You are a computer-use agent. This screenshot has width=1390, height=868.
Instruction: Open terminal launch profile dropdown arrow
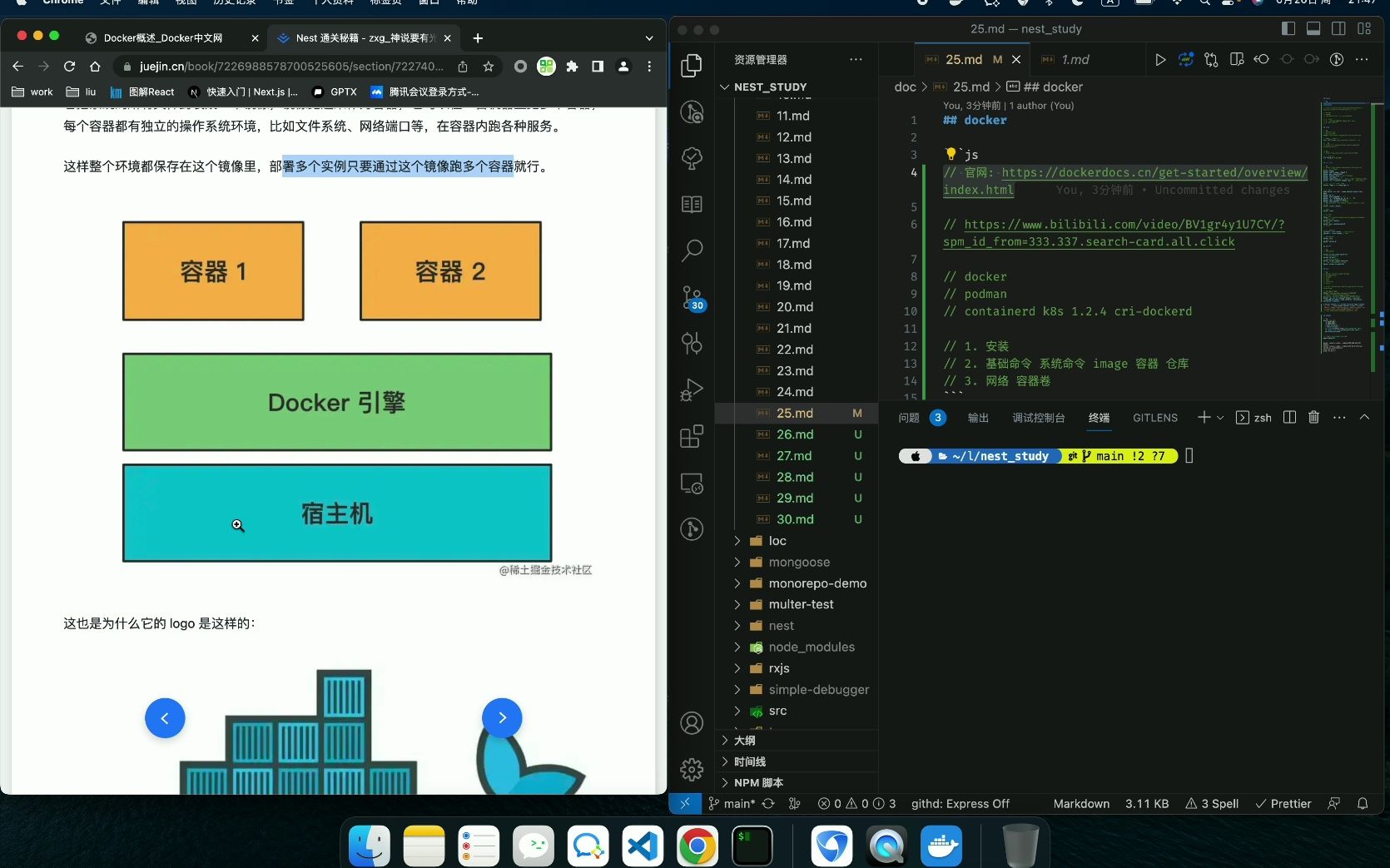pos(1220,418)
